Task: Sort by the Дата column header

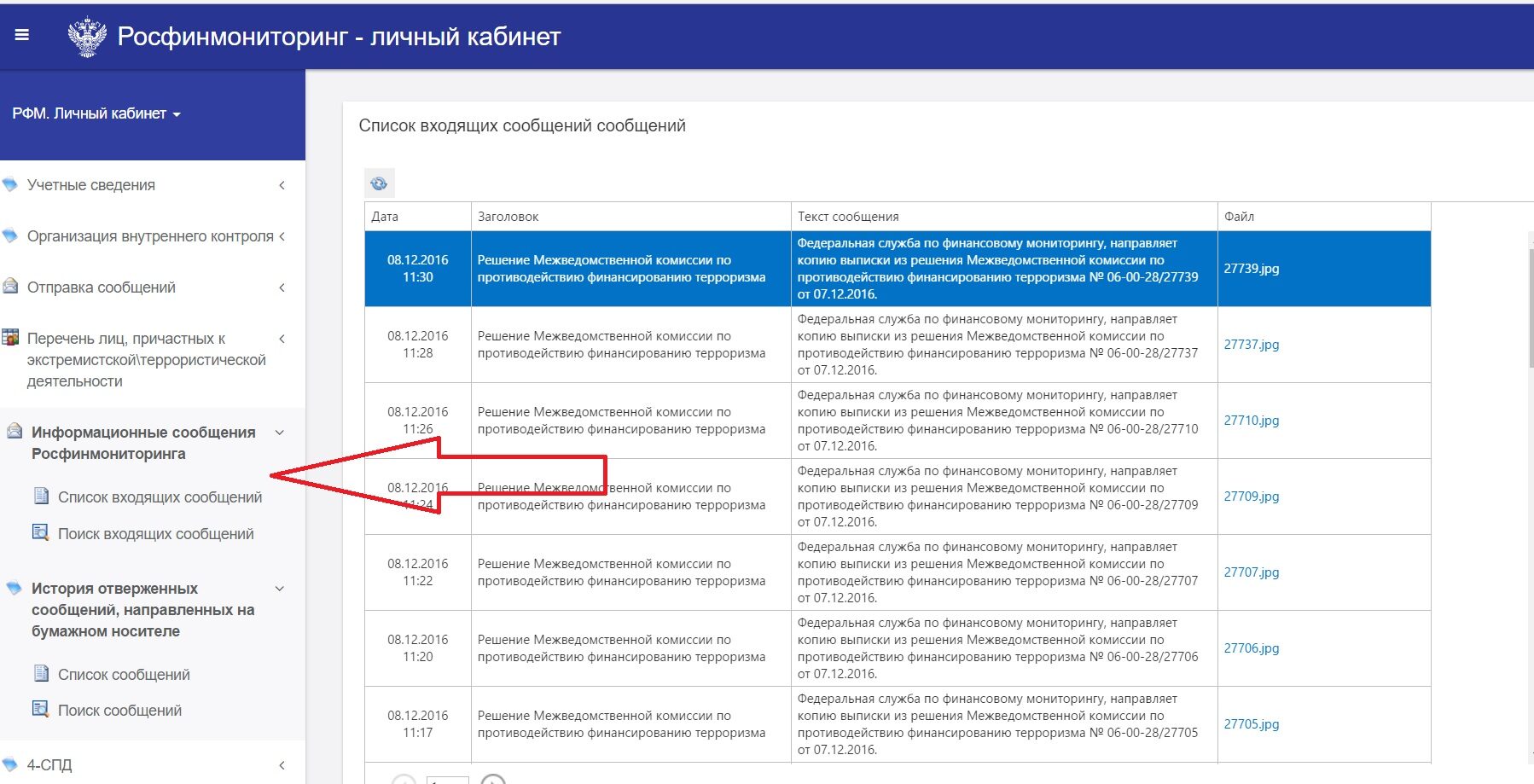Action: point(418,217)
